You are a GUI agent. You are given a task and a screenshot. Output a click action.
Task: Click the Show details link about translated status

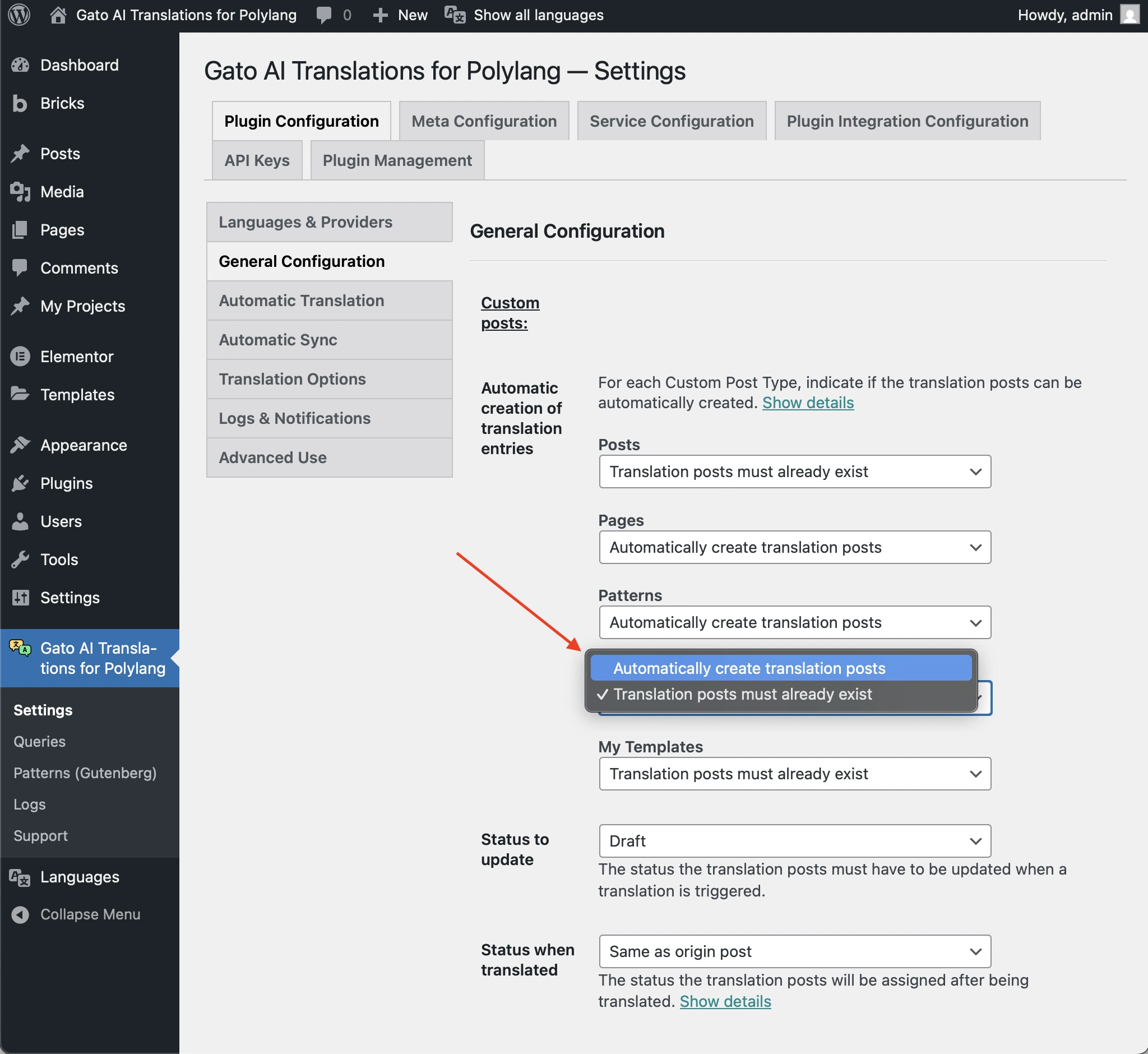point(725,1001)
